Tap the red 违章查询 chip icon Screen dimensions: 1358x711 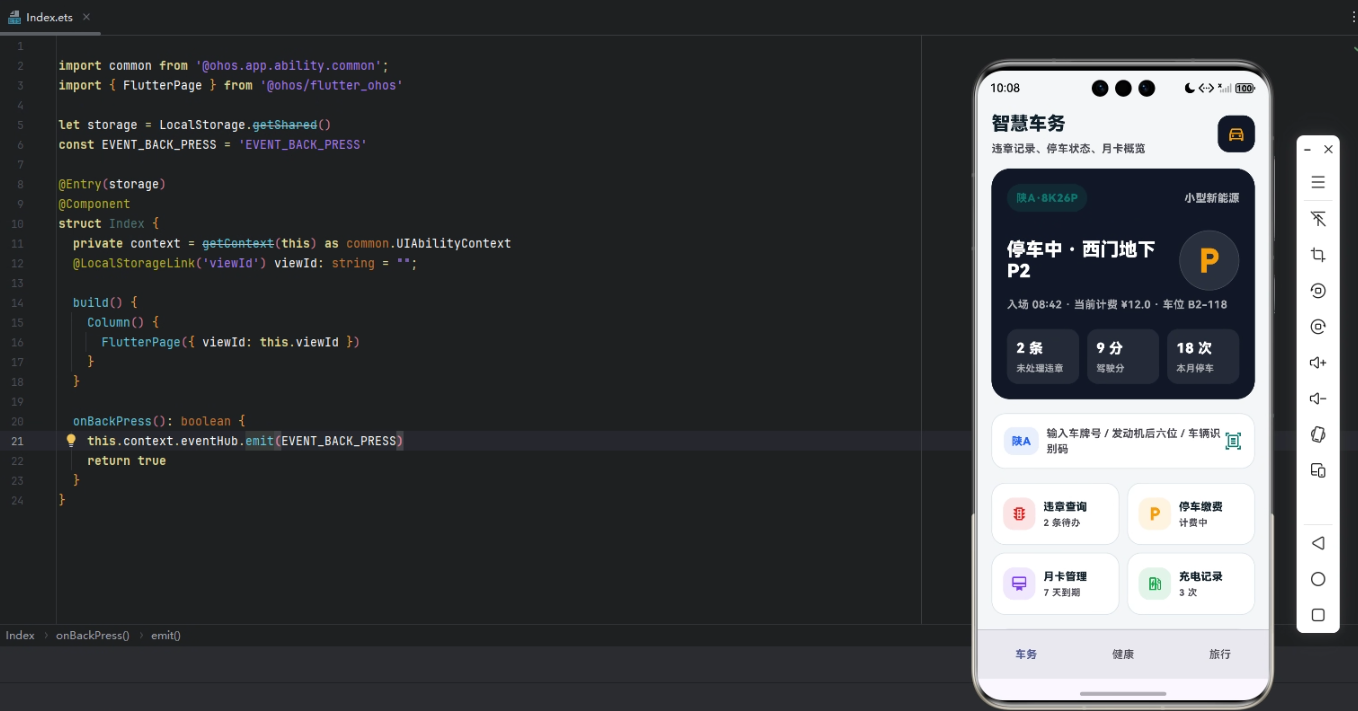[x=1019, y=514]
